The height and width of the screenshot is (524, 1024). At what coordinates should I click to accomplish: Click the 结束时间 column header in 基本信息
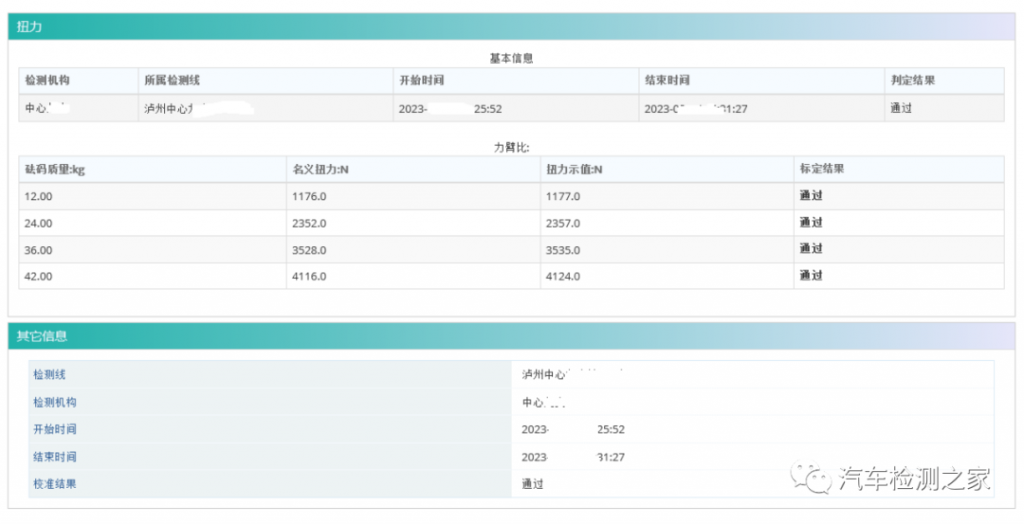click(667, 80)
